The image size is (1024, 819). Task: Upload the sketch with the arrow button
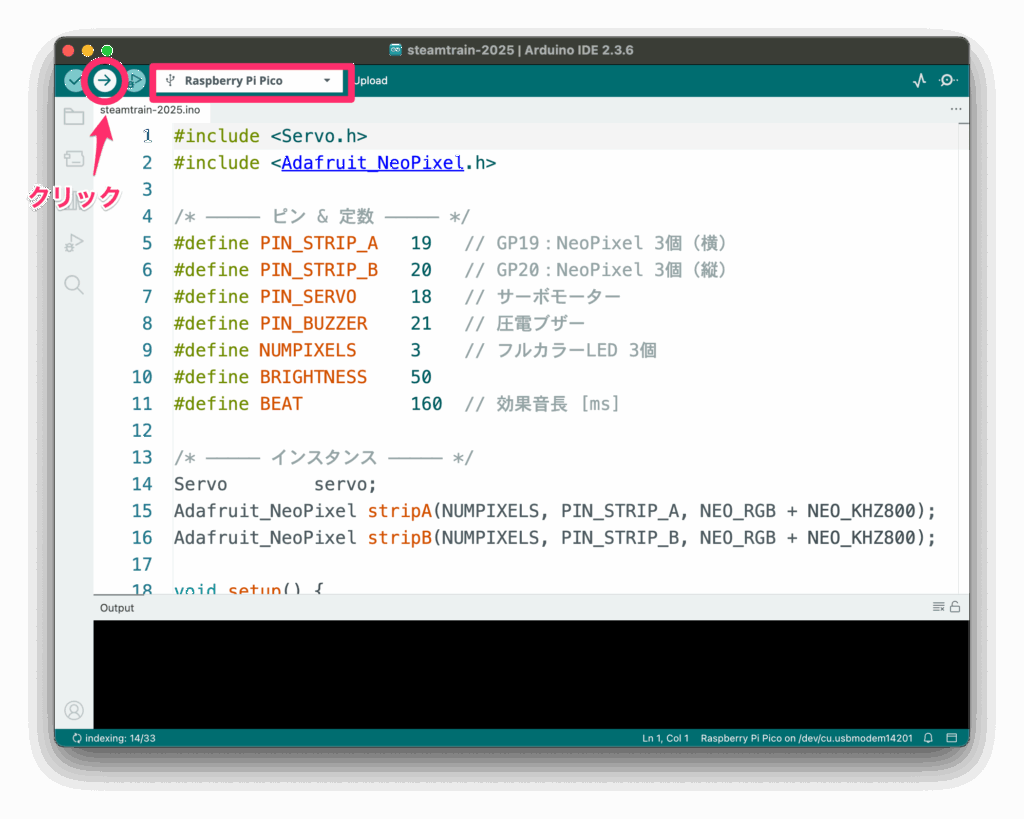click(x=104, y=80)
